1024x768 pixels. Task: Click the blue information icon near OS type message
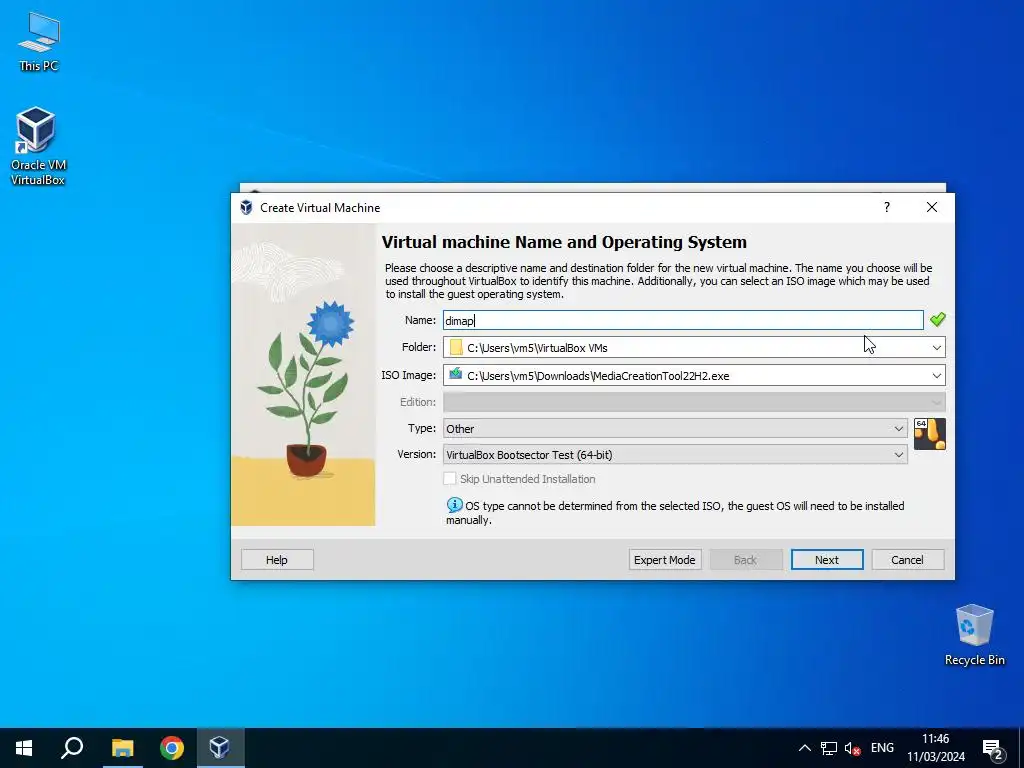(455, 505)
